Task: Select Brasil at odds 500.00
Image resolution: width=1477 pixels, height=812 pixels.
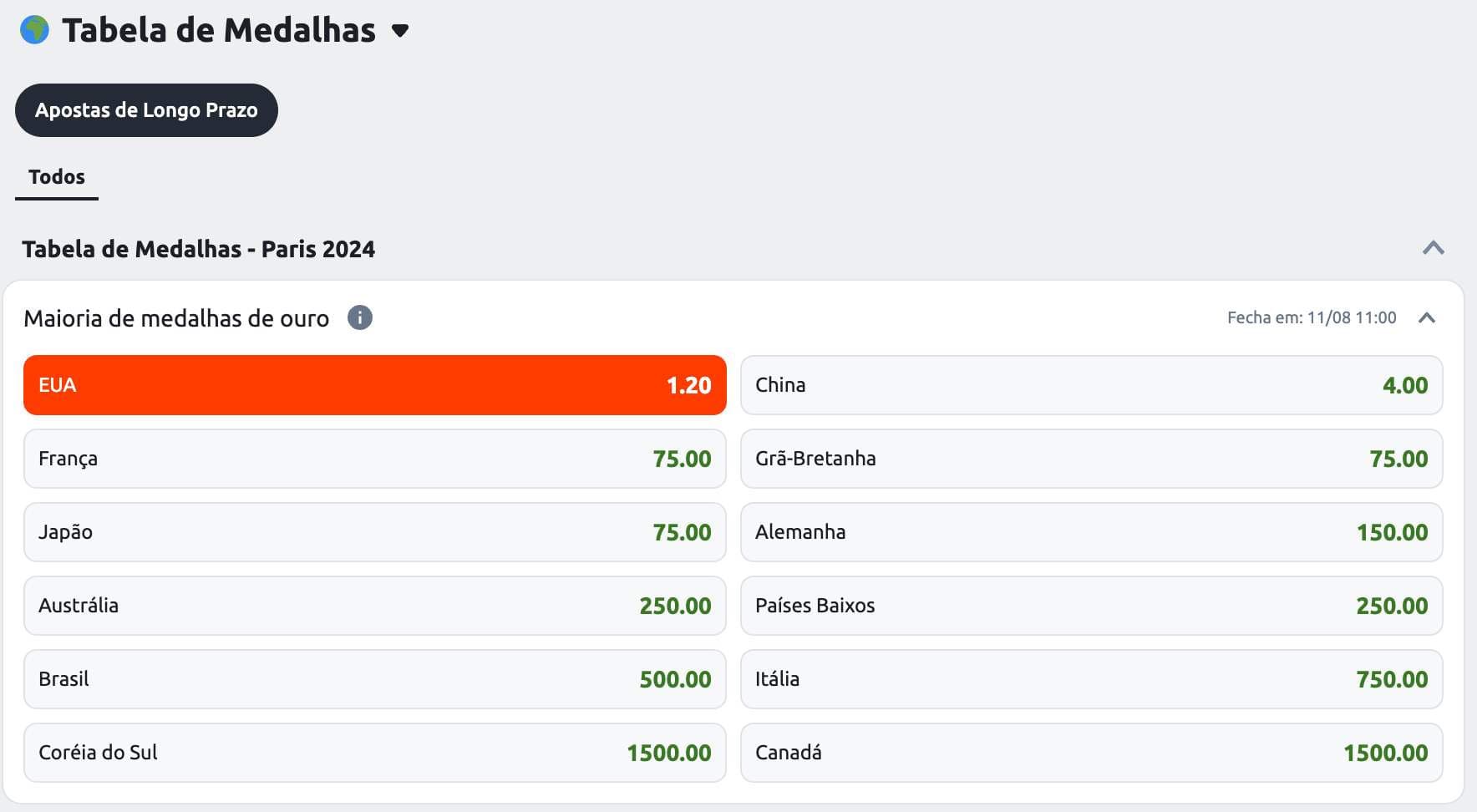Action: coord(374,679)
